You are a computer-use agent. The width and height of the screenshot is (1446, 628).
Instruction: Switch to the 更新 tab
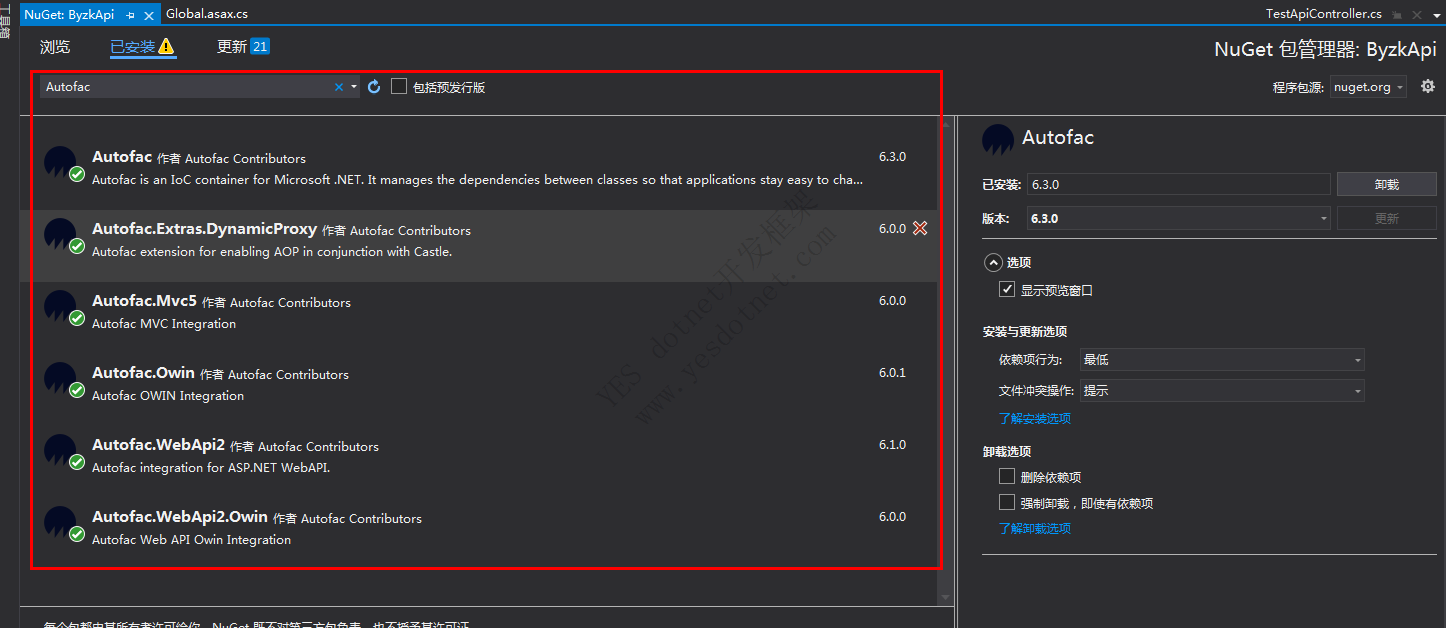click(232, 46)
